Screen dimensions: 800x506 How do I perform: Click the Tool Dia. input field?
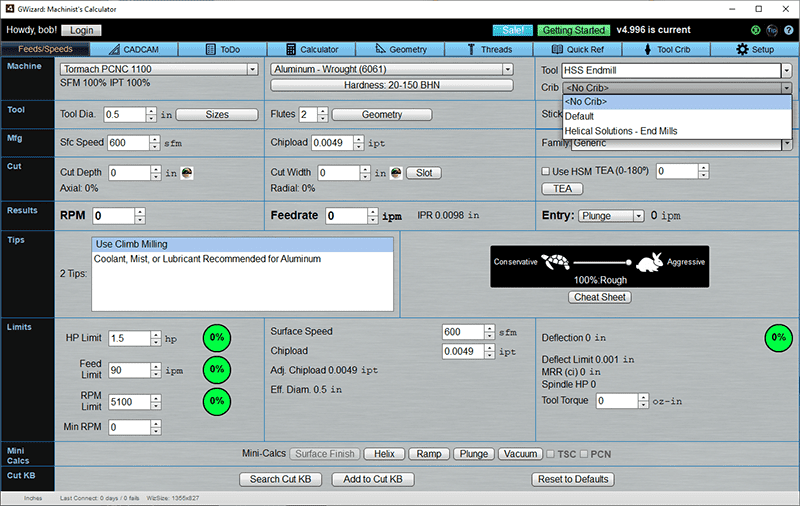124,114
